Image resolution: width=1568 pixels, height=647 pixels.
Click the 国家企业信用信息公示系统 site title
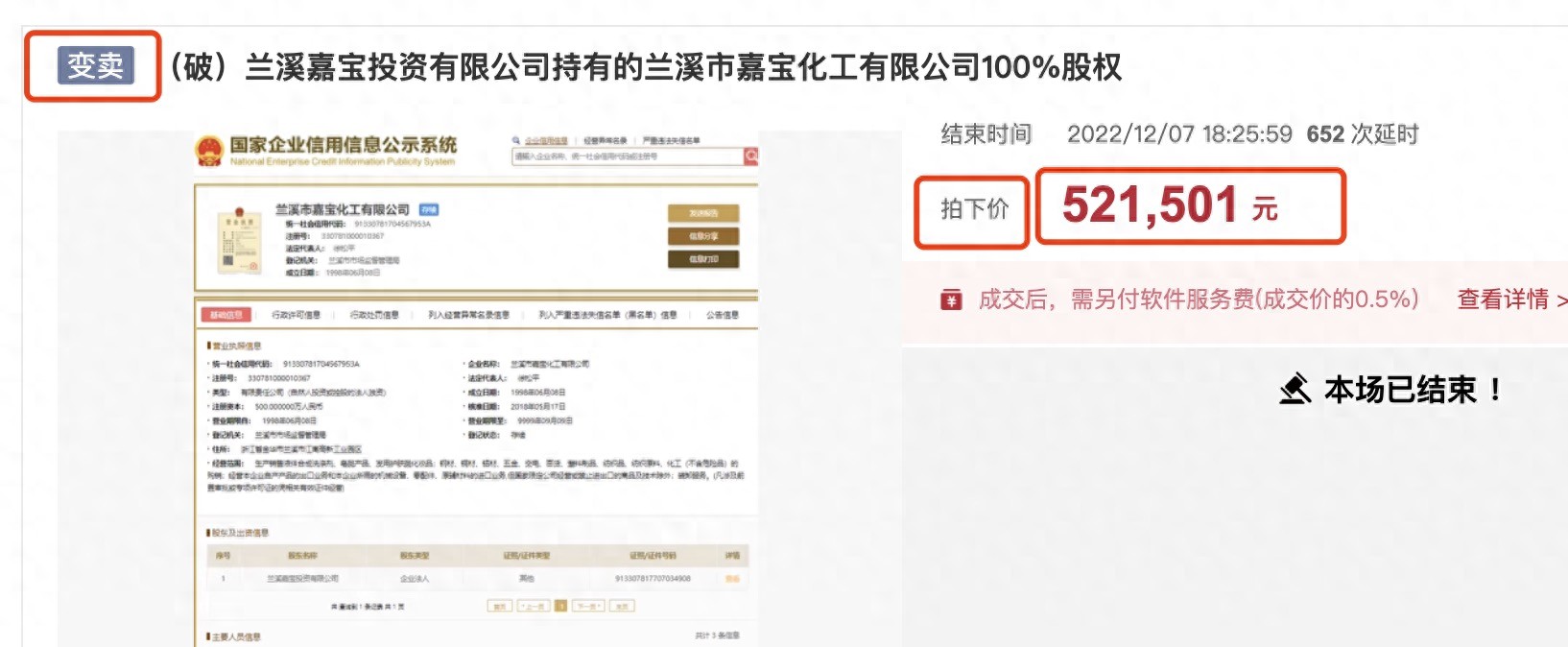pyautogui.click(x=343, y=145)
